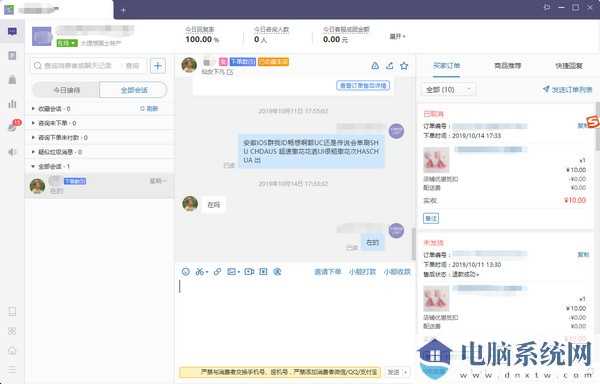Click the 邀请下单 link above input
The width and height of the screenshot is (600, 384).
click(x=327, y=272)
